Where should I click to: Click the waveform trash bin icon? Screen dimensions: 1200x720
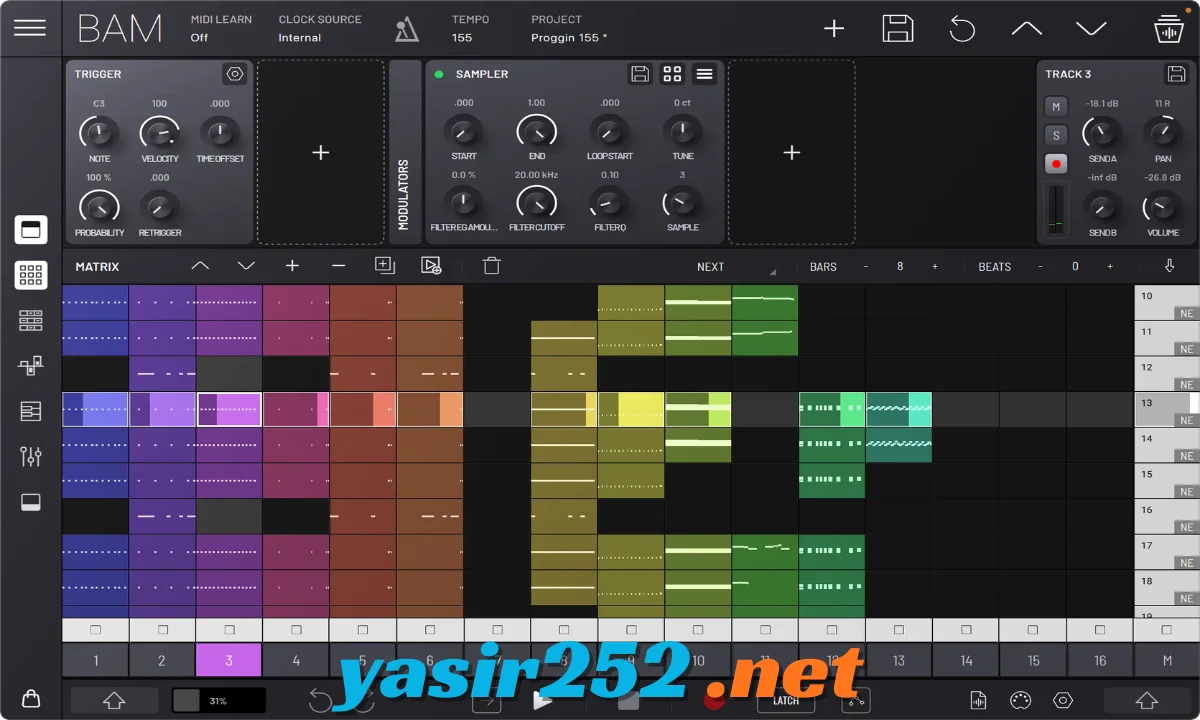(1168, 28)
